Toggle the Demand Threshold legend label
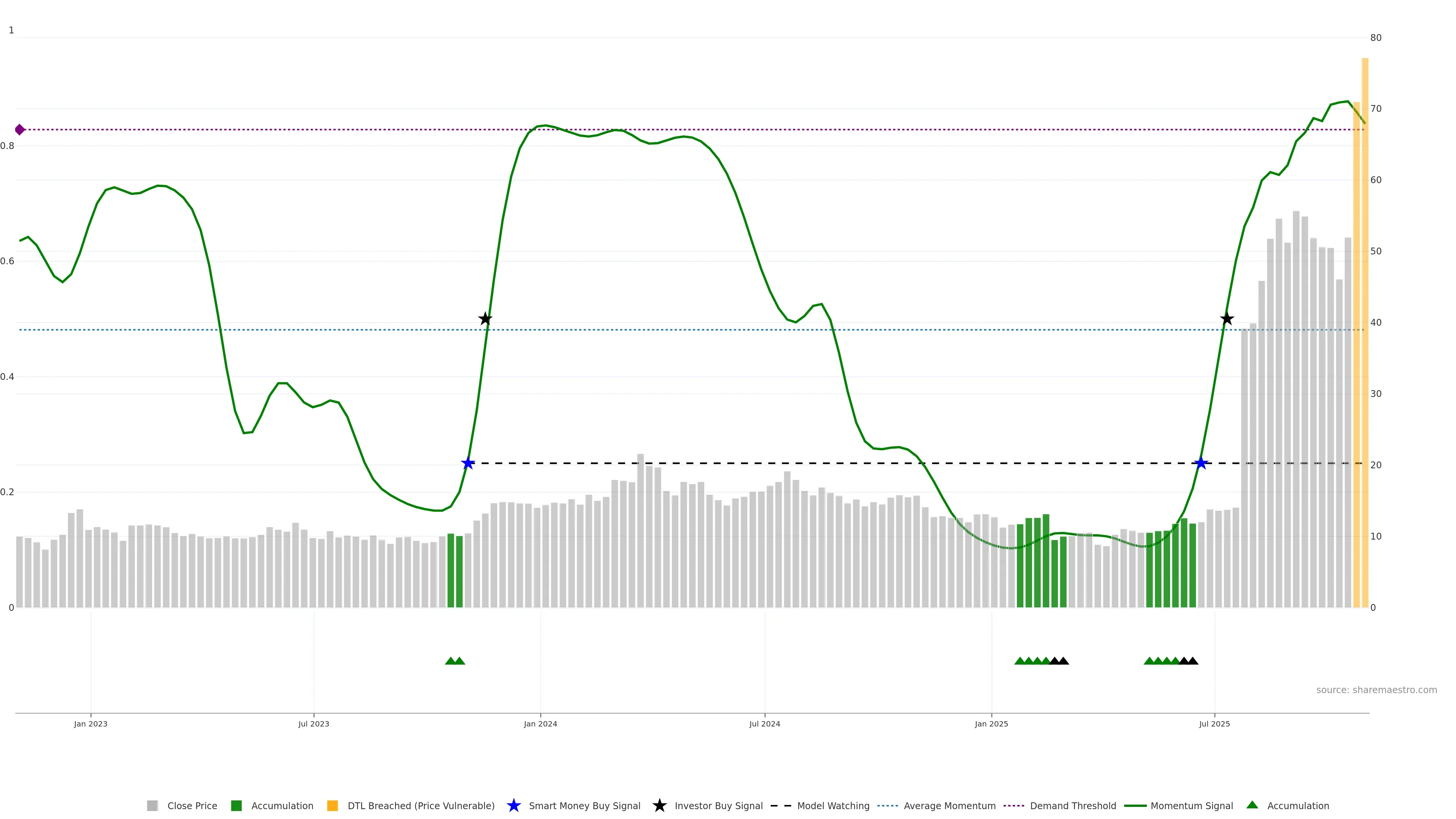Viewport: 1456px width, 819px height. [1073, 806]
